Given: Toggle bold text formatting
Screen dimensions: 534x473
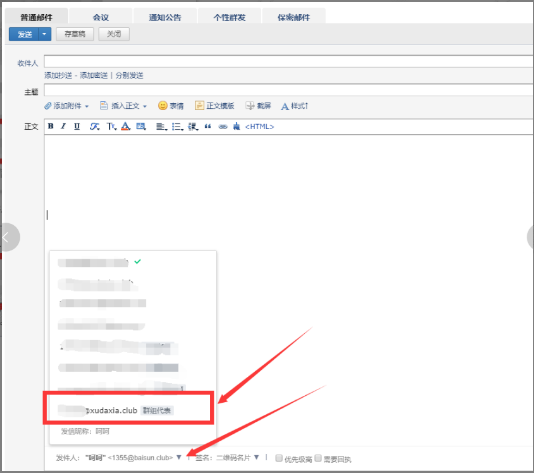Looking at the screenshot, I should coord(51,126).
